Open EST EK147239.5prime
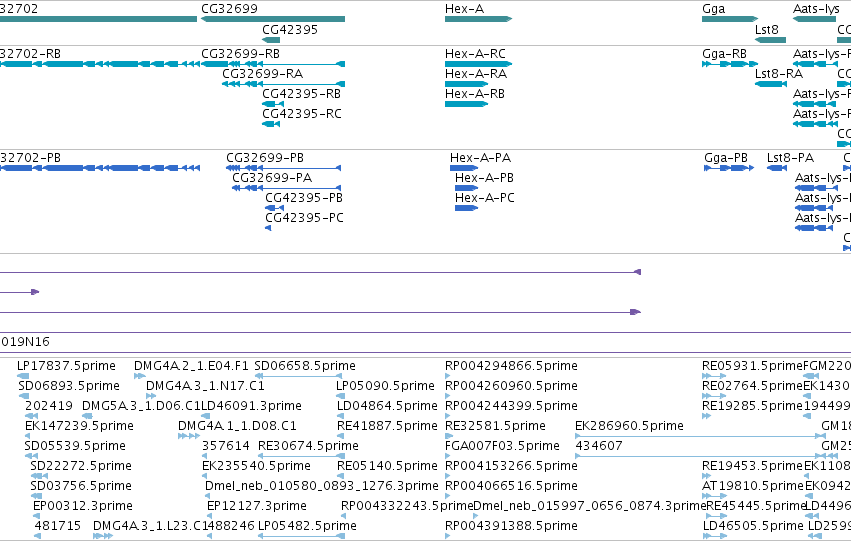This screenshot has width=851, height=541. click(79, 426)
